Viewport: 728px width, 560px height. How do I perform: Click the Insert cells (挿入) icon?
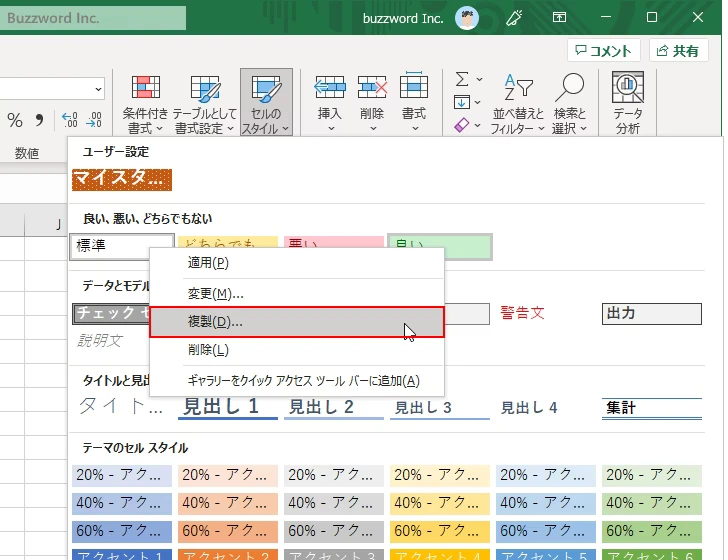click(x=330, y=87)
